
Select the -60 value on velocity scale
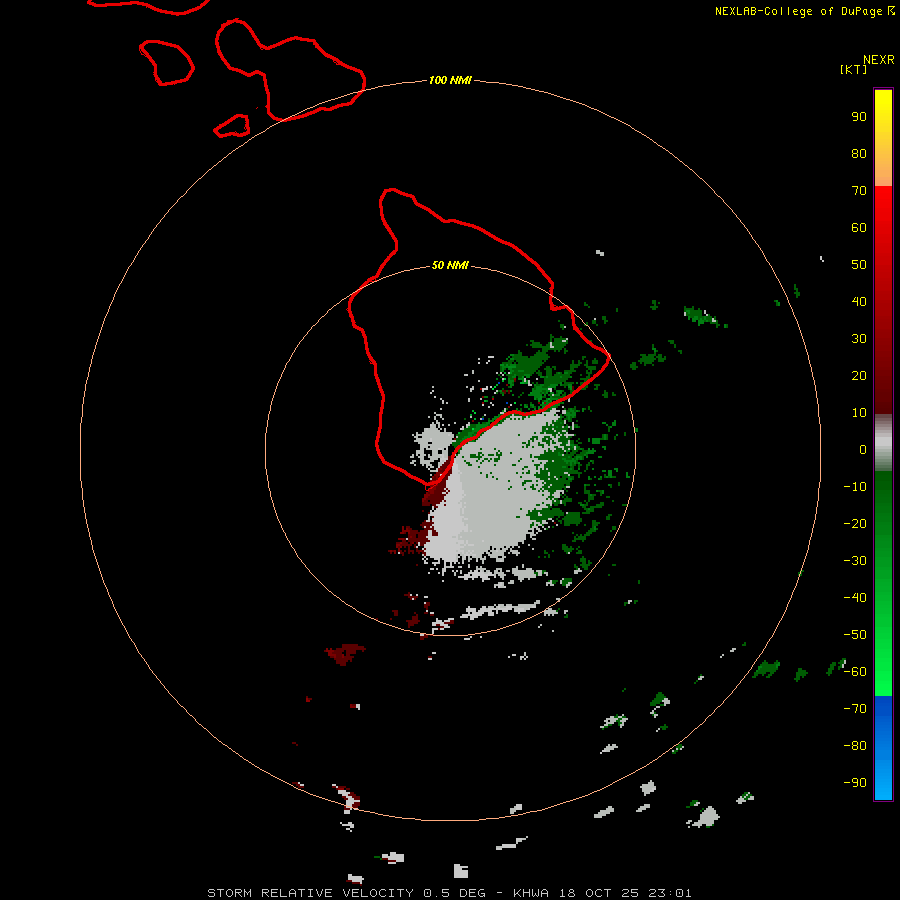(x=855, y=672)
